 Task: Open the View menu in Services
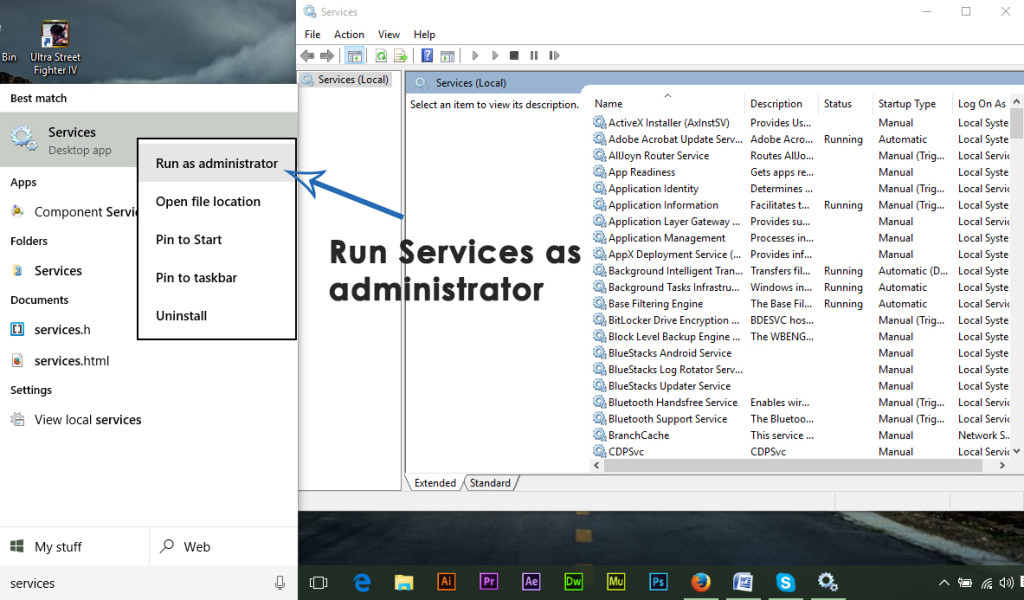[389, 34]
